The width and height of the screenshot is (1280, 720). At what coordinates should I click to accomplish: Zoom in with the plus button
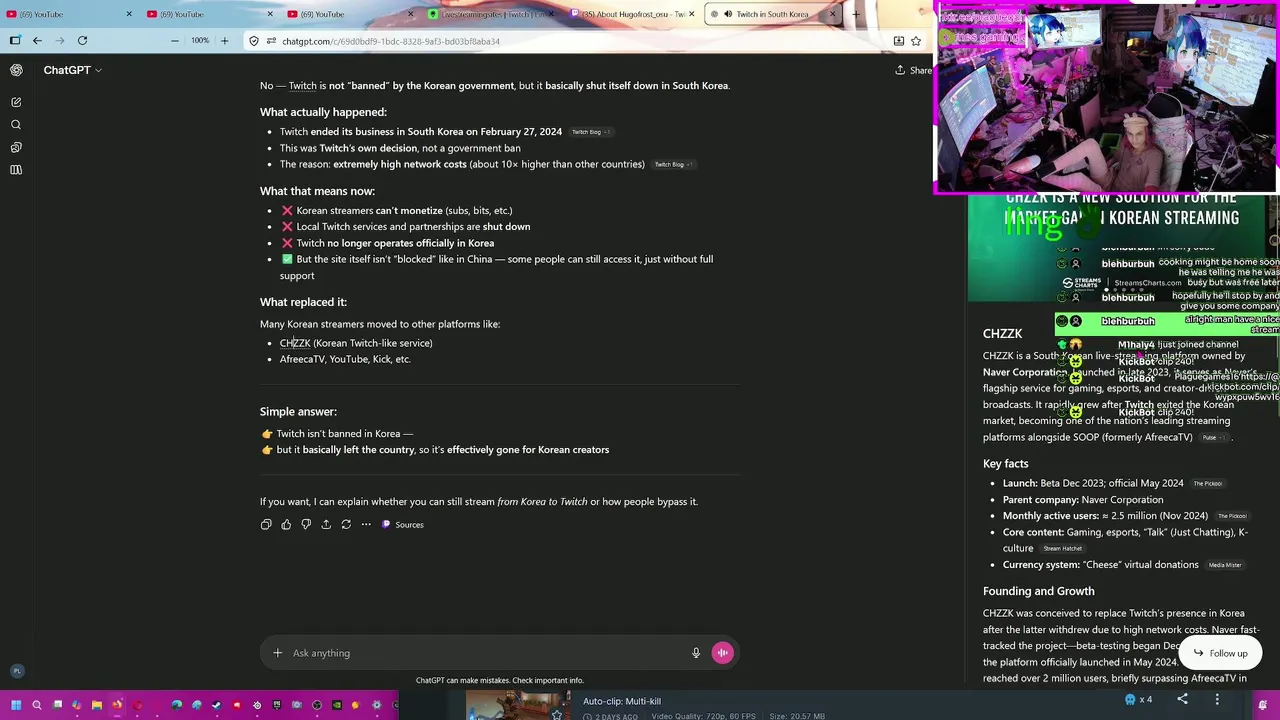[224, 41]
